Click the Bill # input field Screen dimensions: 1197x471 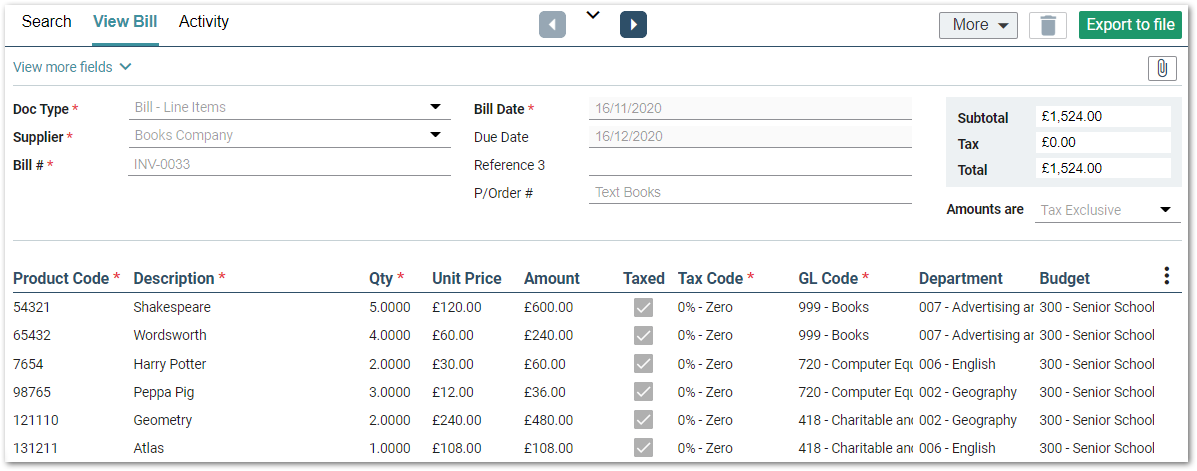[289, 164]
